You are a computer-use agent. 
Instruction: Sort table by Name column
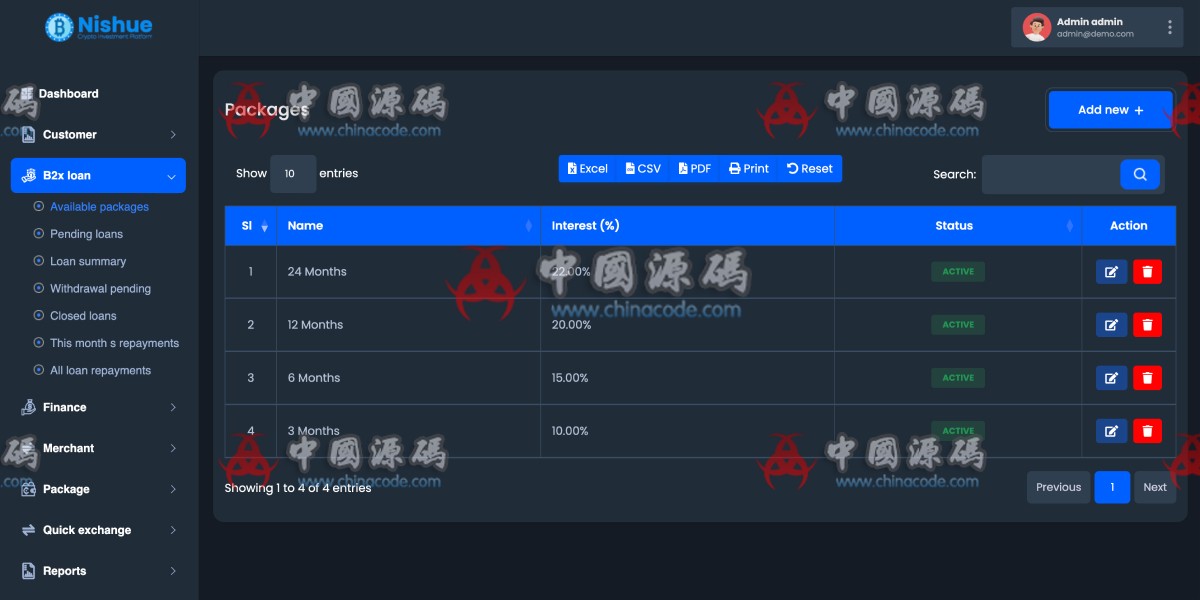(408, 226)
